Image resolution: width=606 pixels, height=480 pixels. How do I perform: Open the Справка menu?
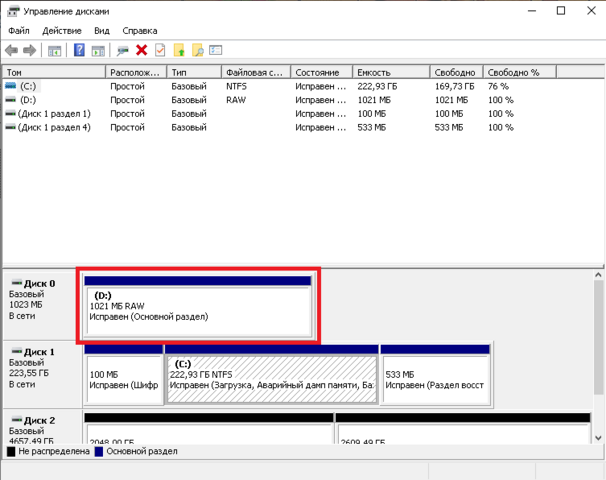139,31
